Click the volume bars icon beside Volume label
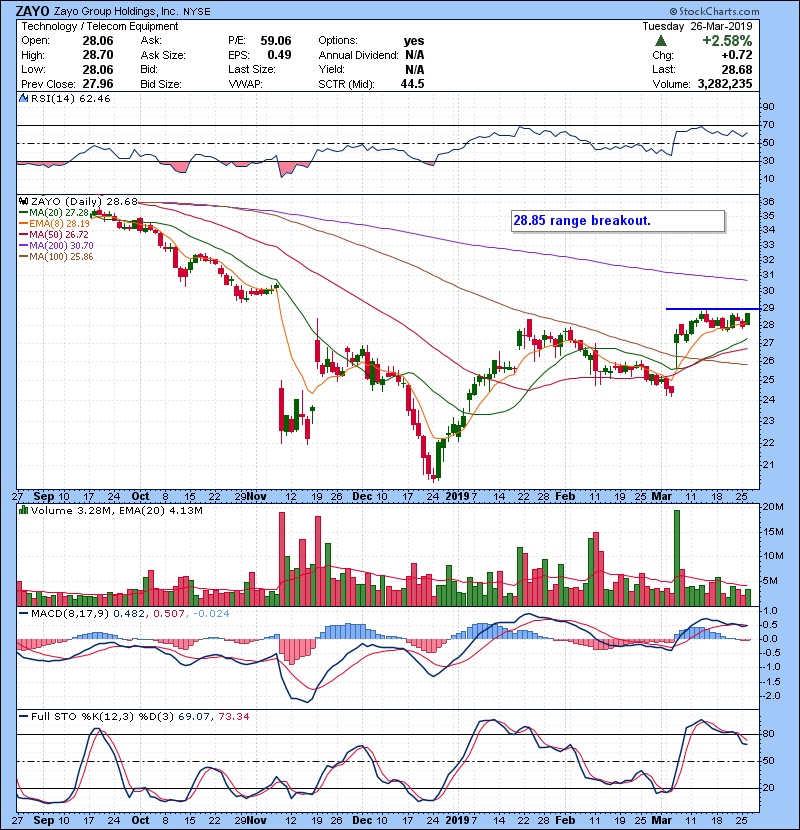 pyautogui.click(x=23, y=510)
